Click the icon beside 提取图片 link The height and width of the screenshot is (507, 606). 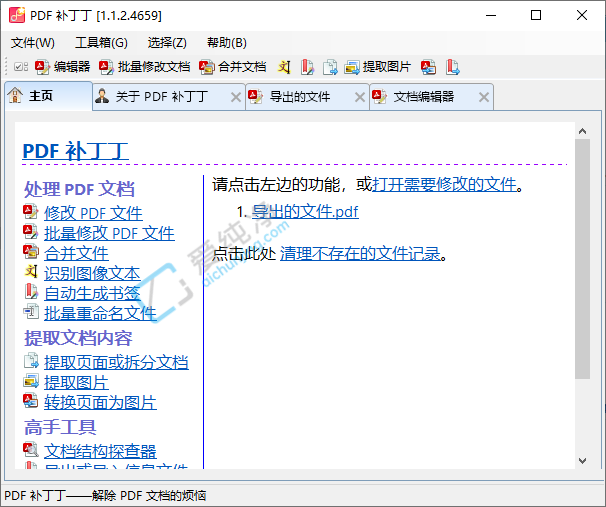[31, 381]
